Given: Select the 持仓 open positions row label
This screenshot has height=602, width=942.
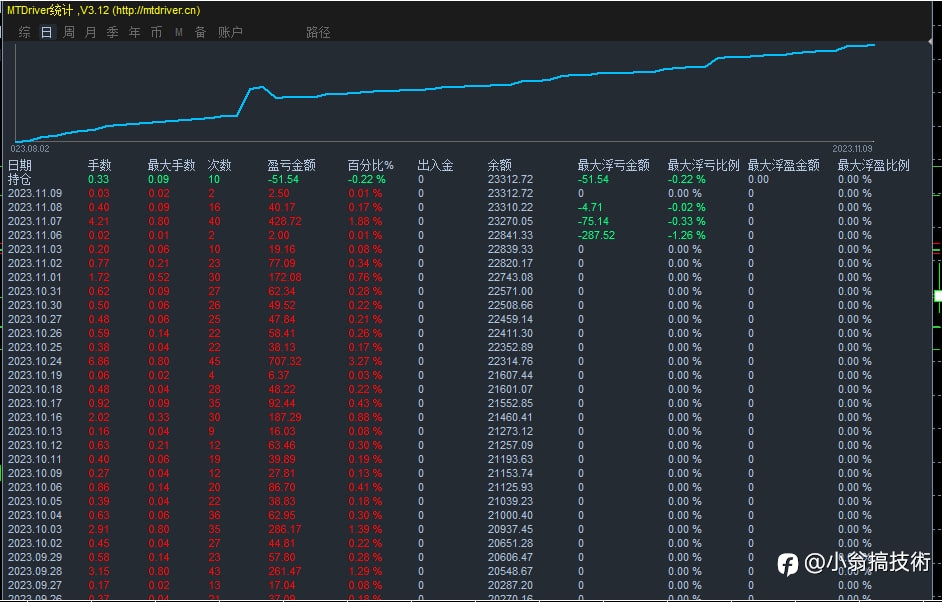Looking at the screenshot, I should point(20,179).
